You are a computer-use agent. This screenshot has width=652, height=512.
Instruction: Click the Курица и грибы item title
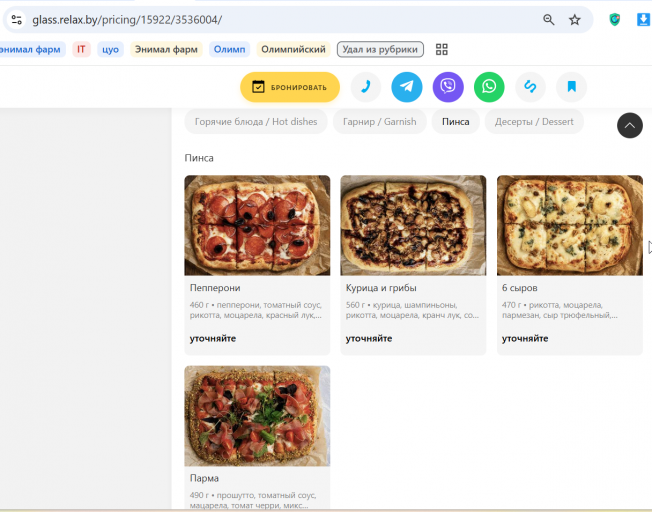[381, 288]
